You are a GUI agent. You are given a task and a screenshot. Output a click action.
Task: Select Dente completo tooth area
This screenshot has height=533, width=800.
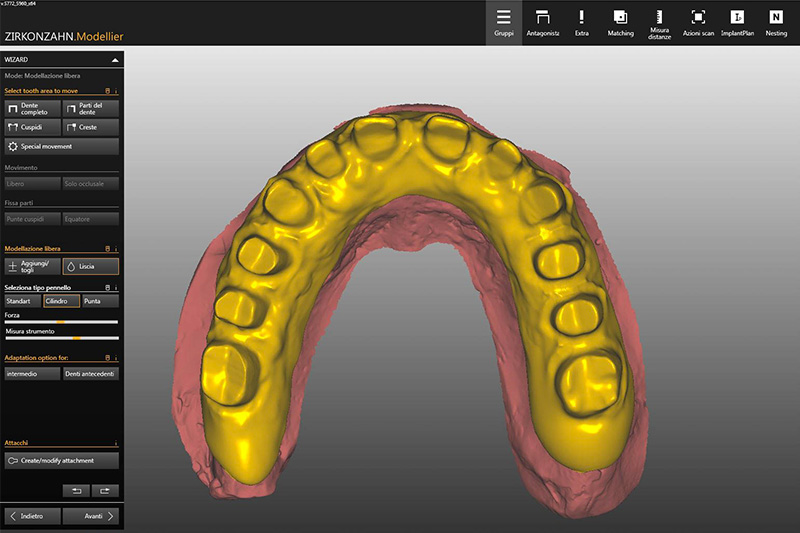(32, 108)
